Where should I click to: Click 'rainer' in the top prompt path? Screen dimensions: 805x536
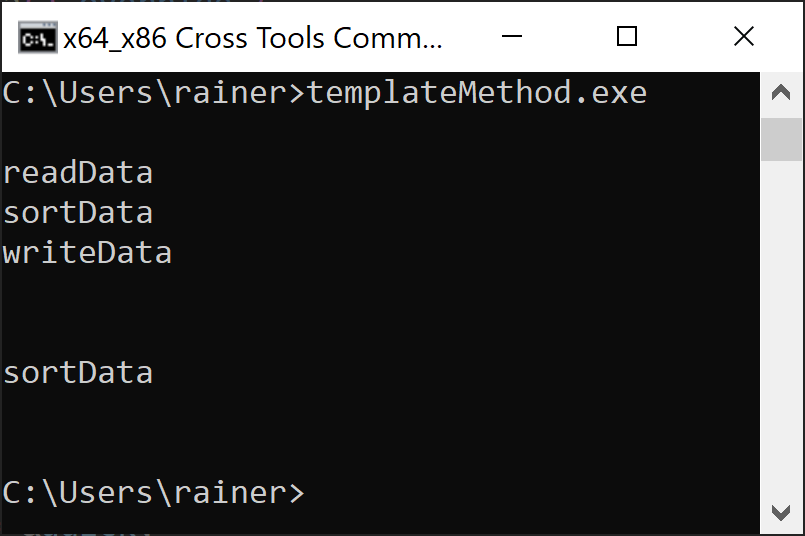pyautogui.click(x=230, y=92)
